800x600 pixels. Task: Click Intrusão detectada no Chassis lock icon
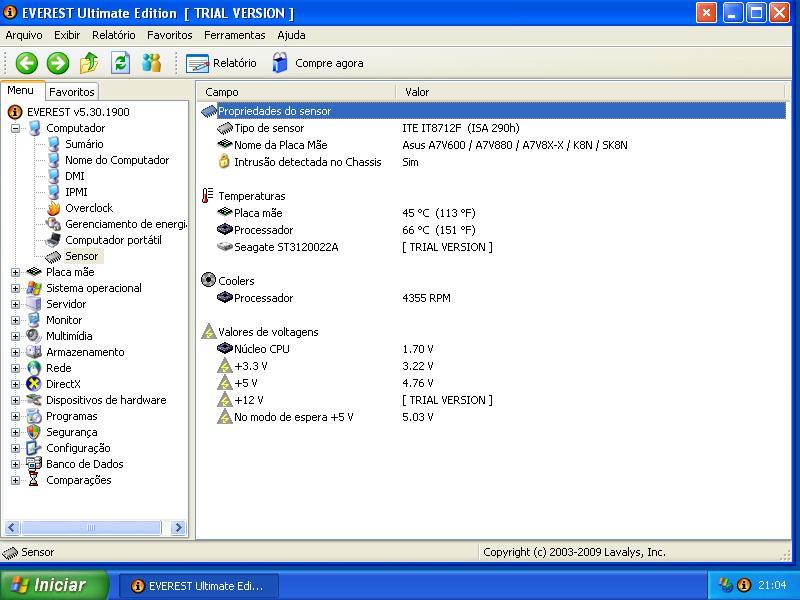click(x=224, y=162)
